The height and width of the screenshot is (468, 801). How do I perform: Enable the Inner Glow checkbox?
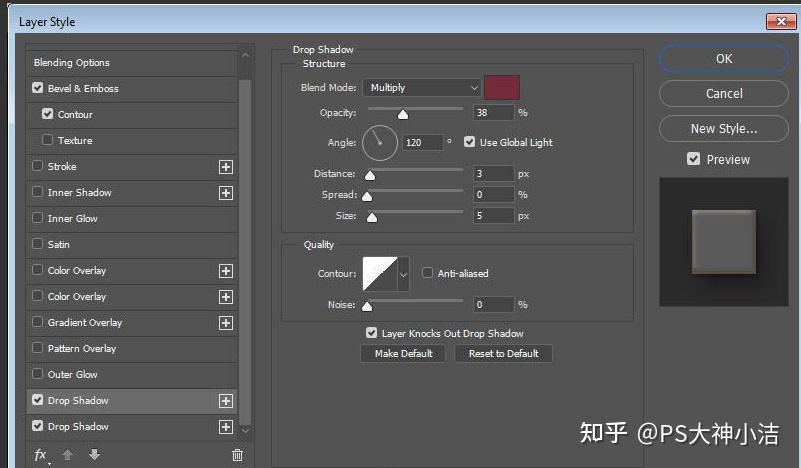pos(37,218)
